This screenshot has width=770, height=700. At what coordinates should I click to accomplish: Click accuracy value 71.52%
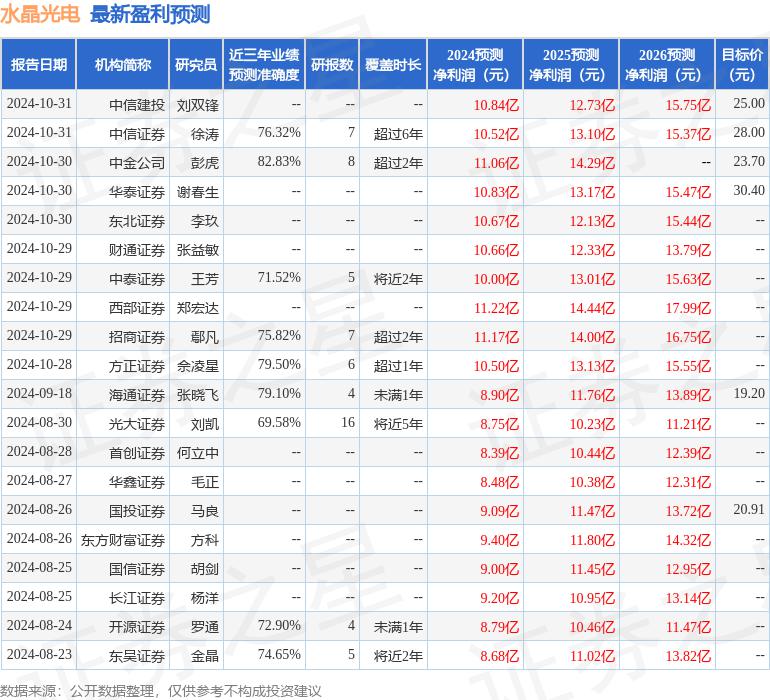coord(279,278)
